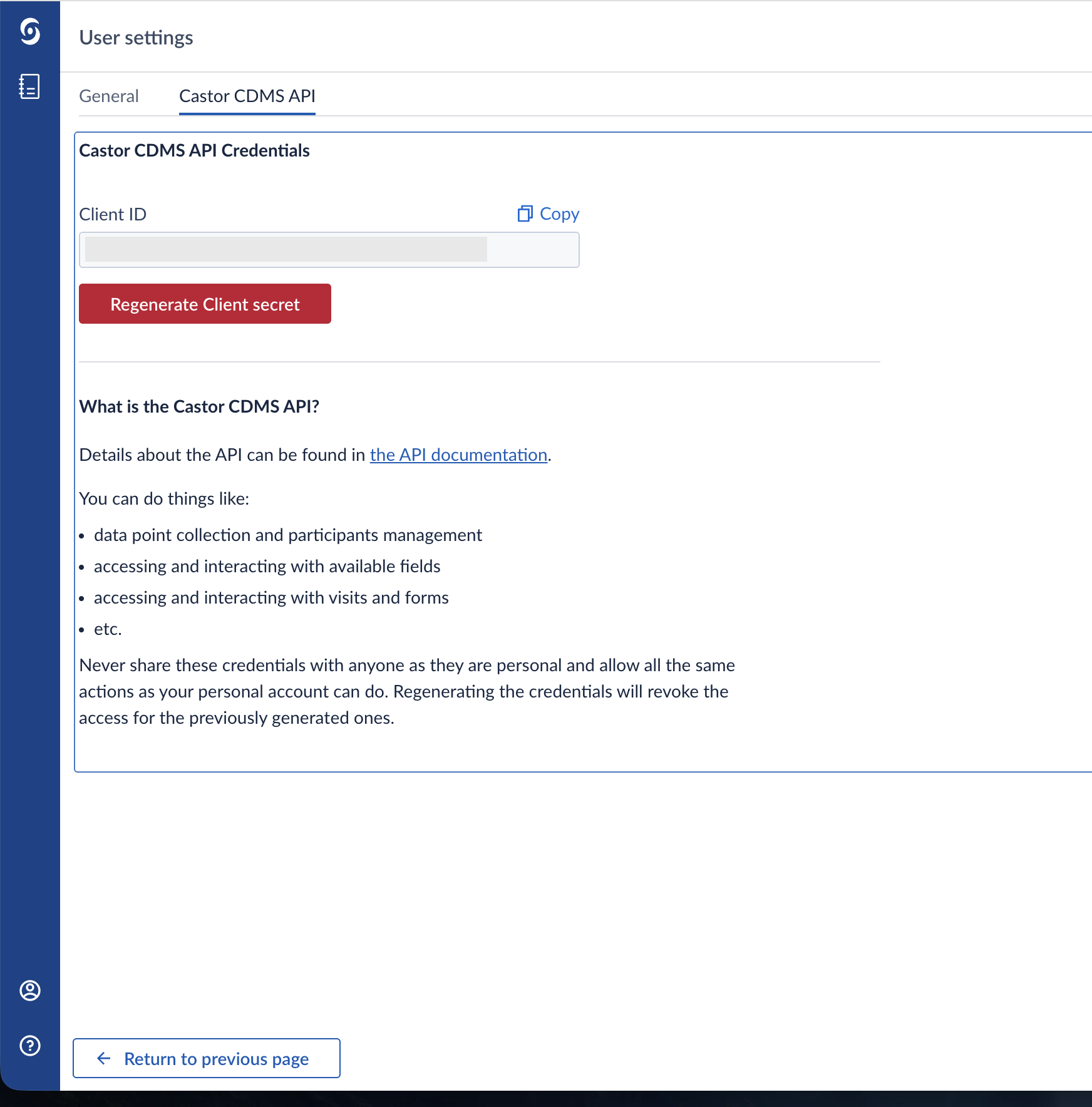
Task: Click the User settings heading
Action: (x=136, y=38)
